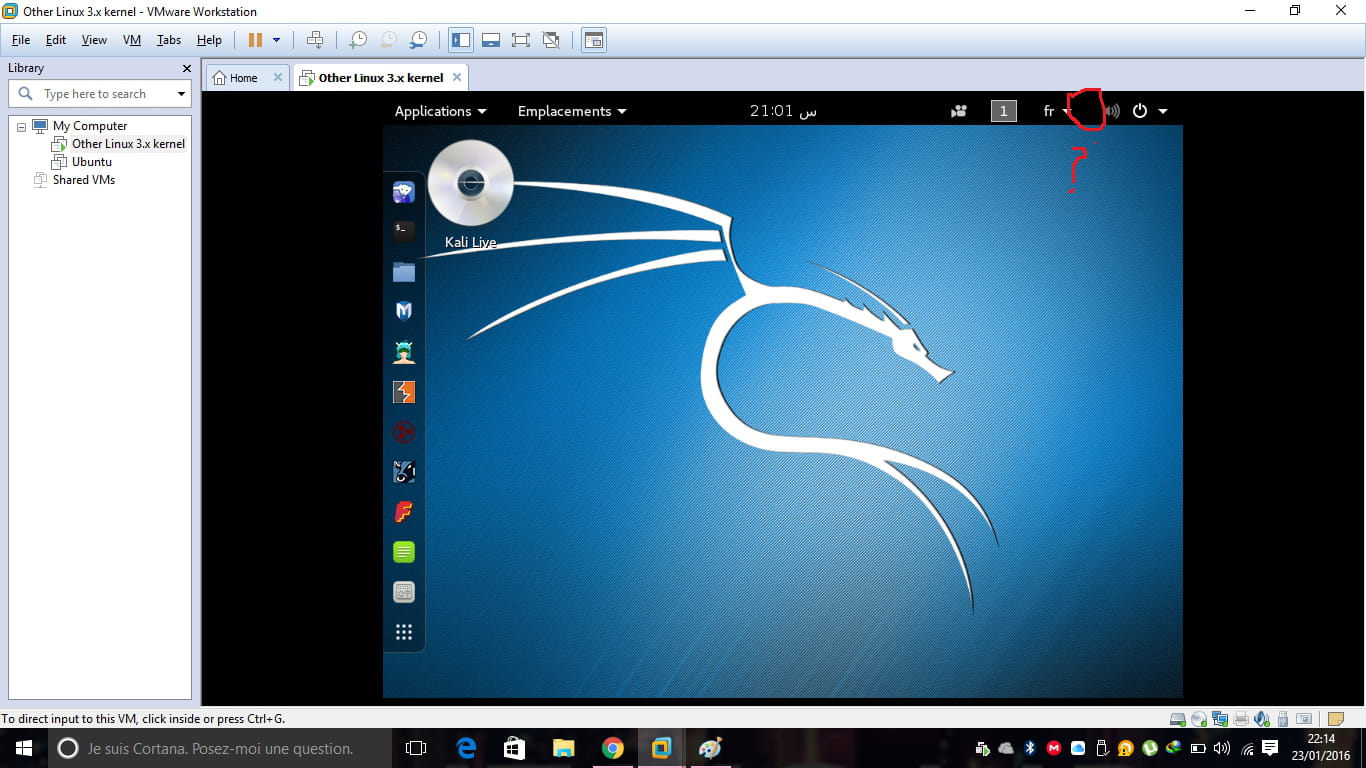Screen dimensions: 1366x768
Task: Click USB device status icon
Action: pos(1282,718)
